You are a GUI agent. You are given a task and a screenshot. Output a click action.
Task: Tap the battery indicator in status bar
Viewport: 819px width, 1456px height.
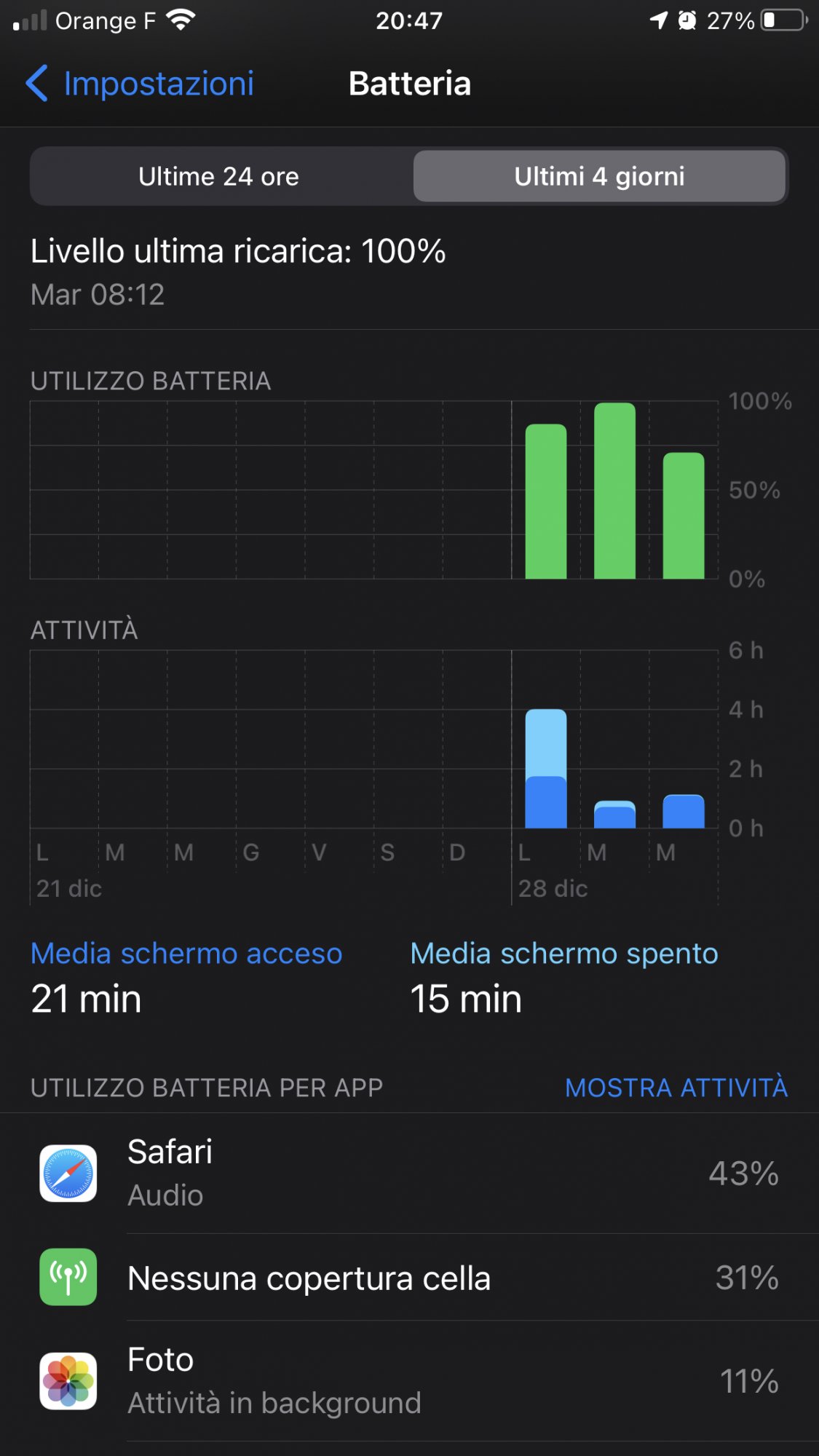coord(784,20)
